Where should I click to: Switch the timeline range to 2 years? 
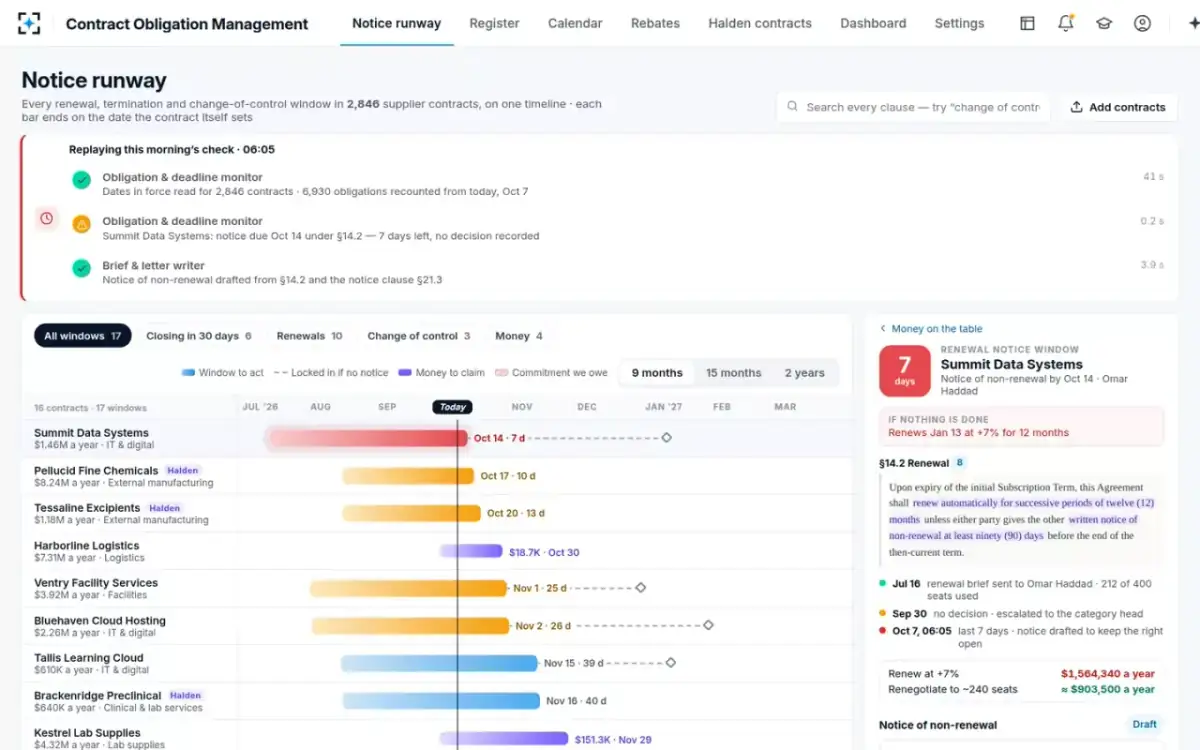(x=805, y=373)
